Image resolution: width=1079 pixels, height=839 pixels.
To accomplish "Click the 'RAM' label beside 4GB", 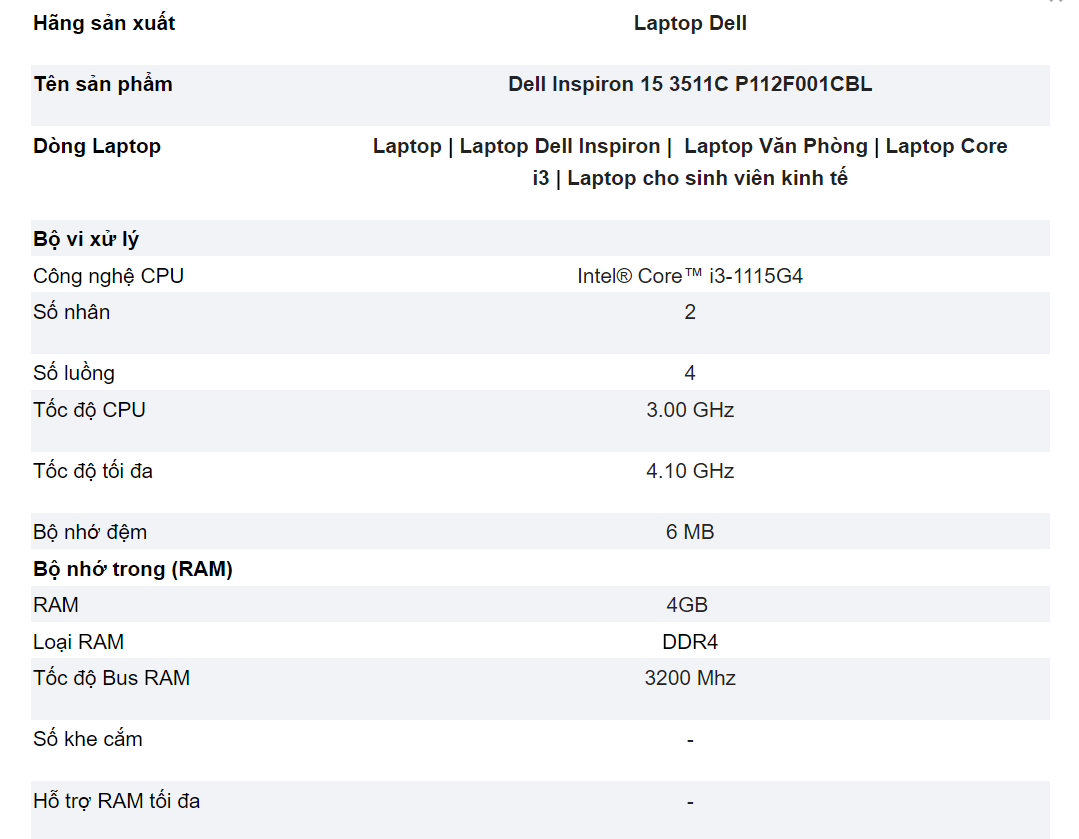I will point(56,605).
